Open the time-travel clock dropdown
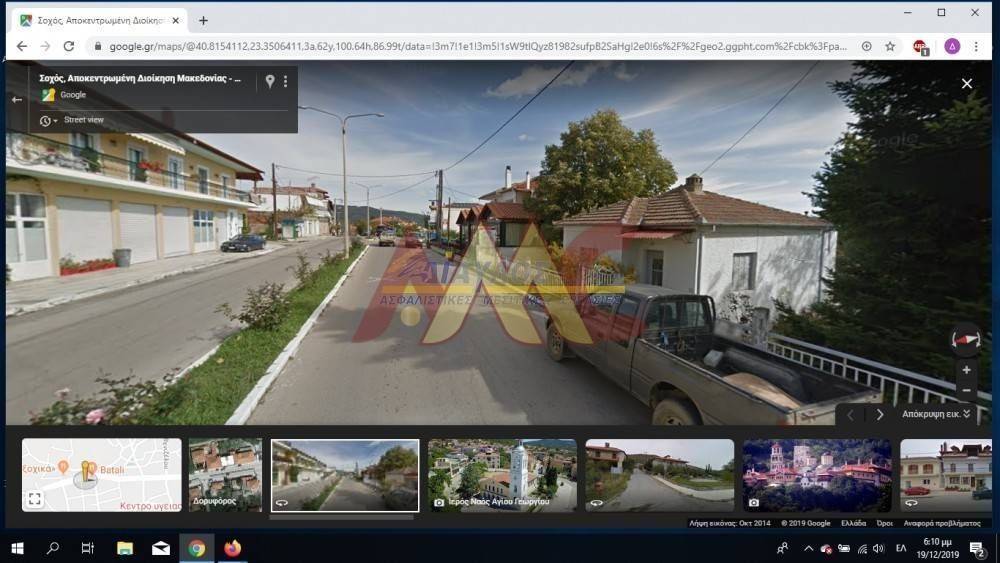Screen dimensions: 1000x563 (x=48, y=121)
